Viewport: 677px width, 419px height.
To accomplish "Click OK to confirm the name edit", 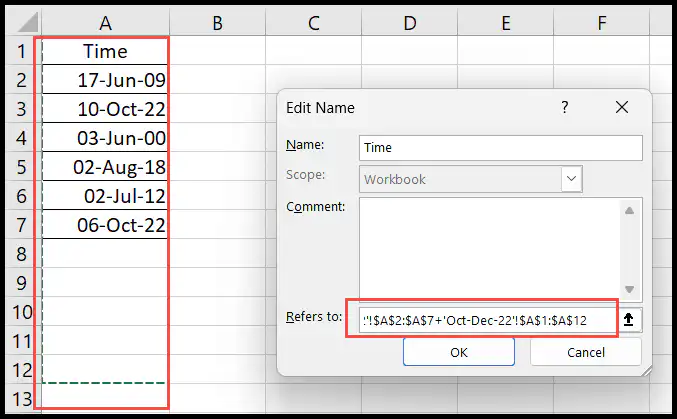I will [459, 352].
